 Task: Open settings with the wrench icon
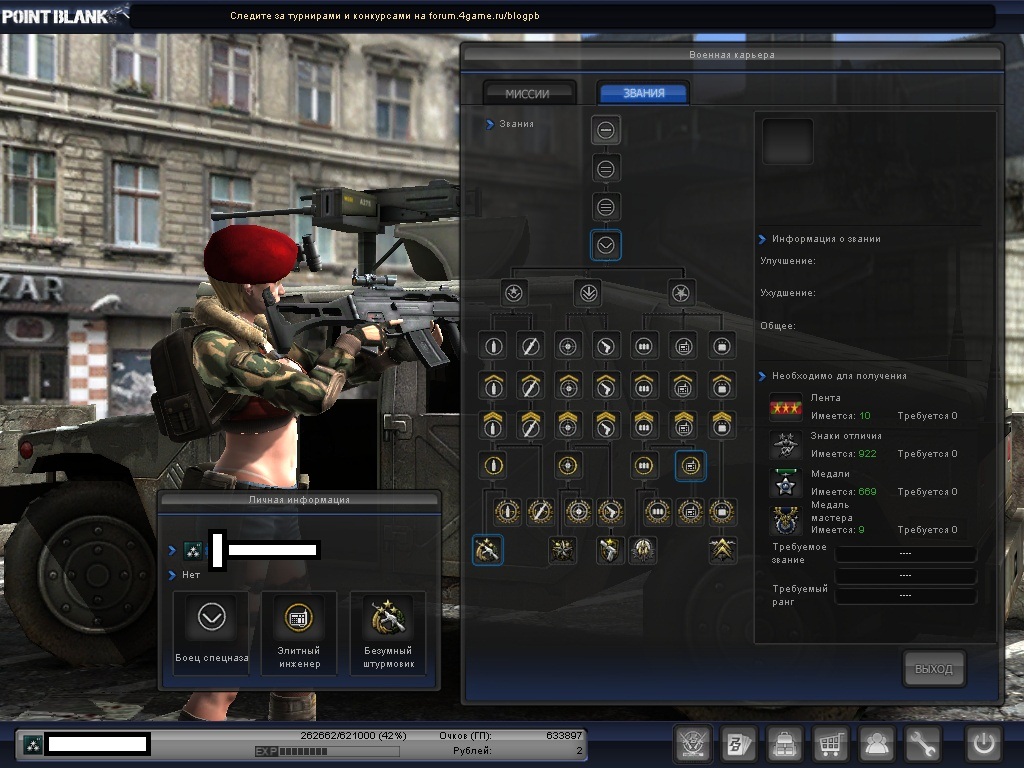pos(924,744)
